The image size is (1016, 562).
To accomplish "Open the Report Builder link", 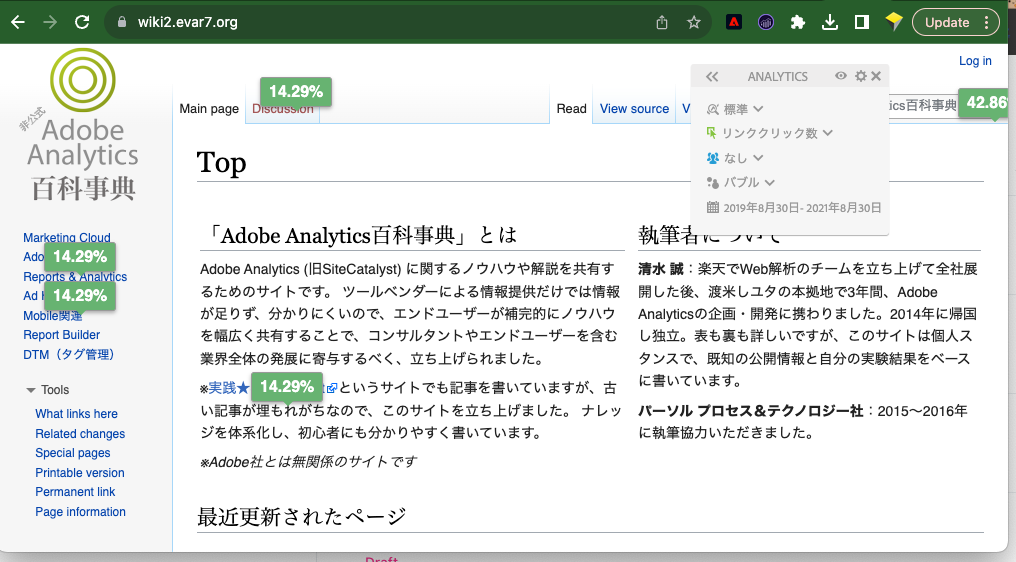I will (62, 334).
